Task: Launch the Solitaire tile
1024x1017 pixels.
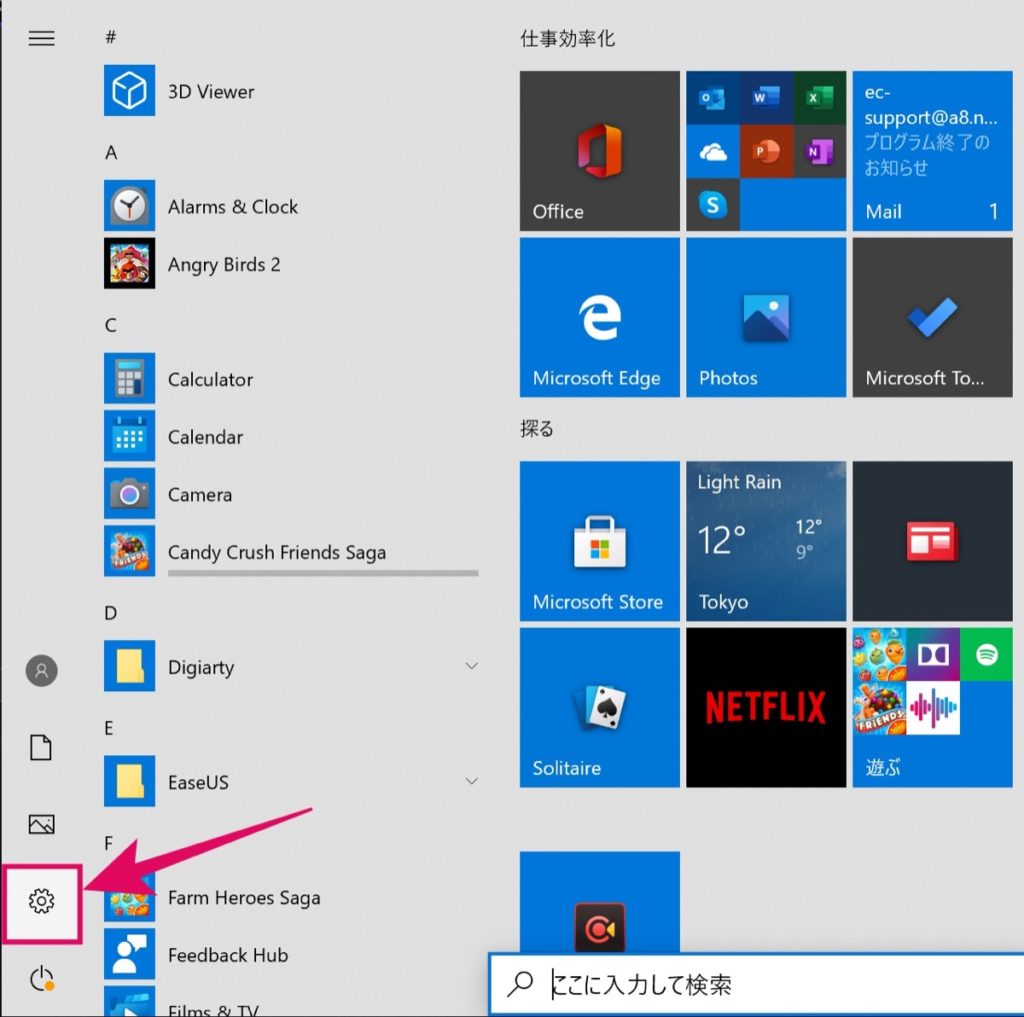Action: (x=600, y=707)
